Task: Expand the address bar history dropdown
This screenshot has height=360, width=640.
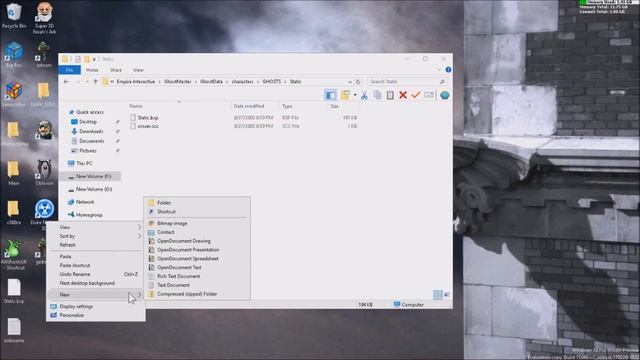Action: coord(350,82)
